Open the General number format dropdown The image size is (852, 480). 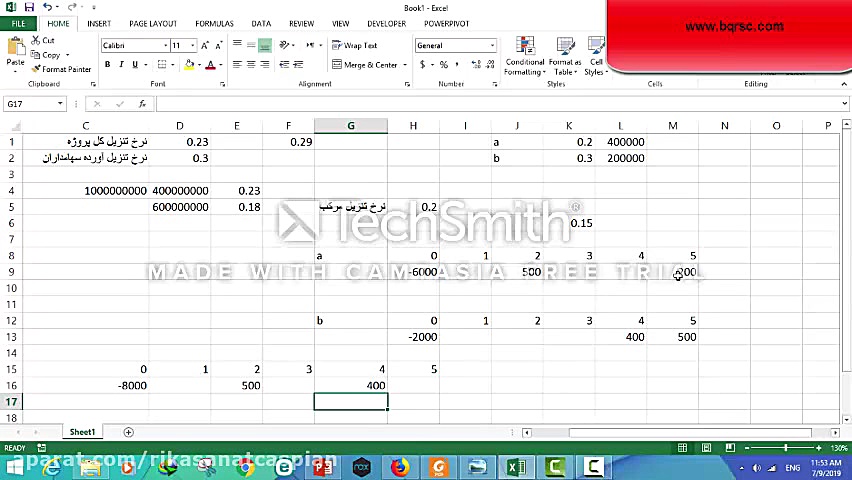click(492, 46)
